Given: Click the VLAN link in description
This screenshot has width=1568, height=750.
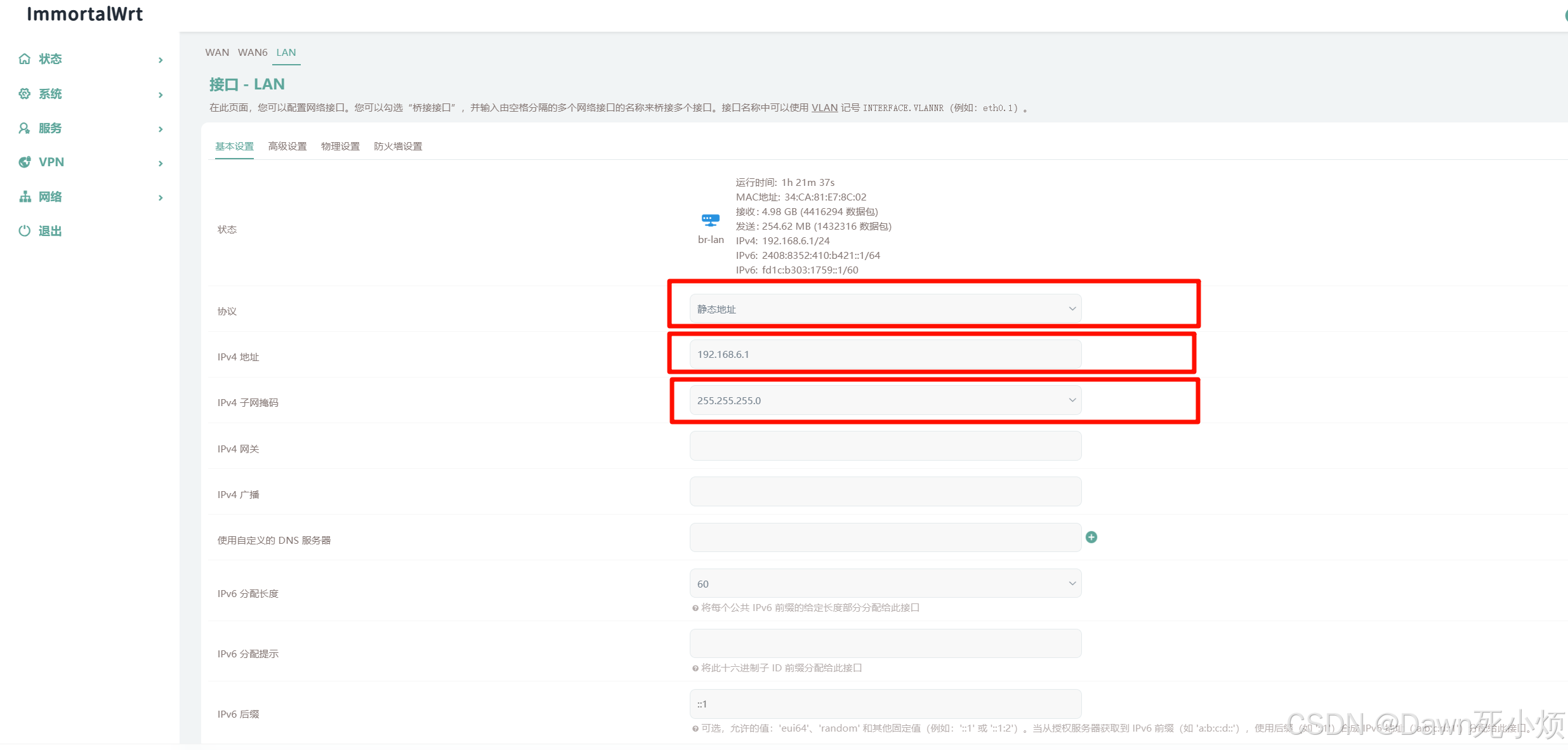Looking at the screenshot, I should click(824, 108).
